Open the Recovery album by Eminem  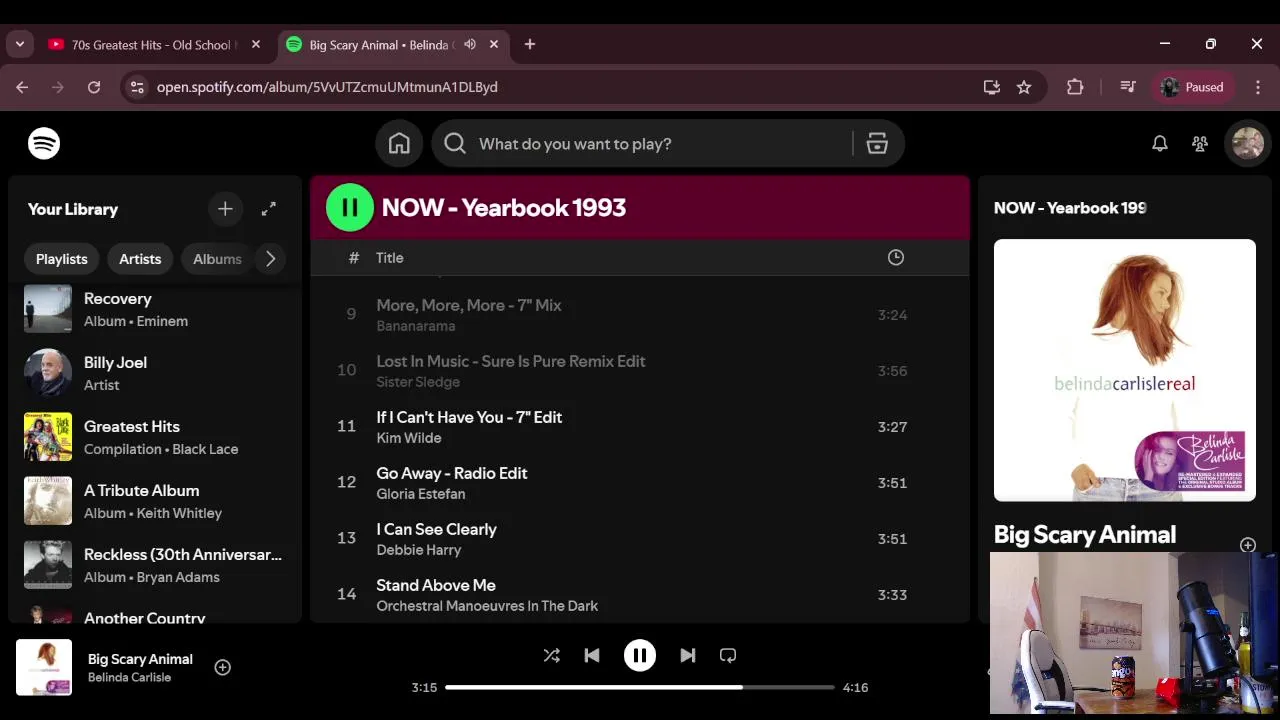click(x=156, y=309)
